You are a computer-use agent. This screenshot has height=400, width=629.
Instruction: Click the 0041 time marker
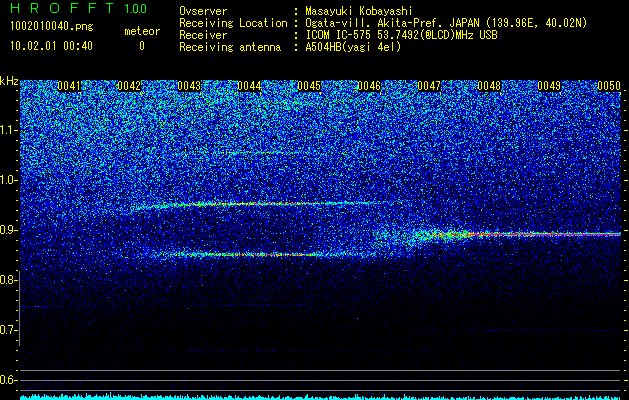point(69,86)
